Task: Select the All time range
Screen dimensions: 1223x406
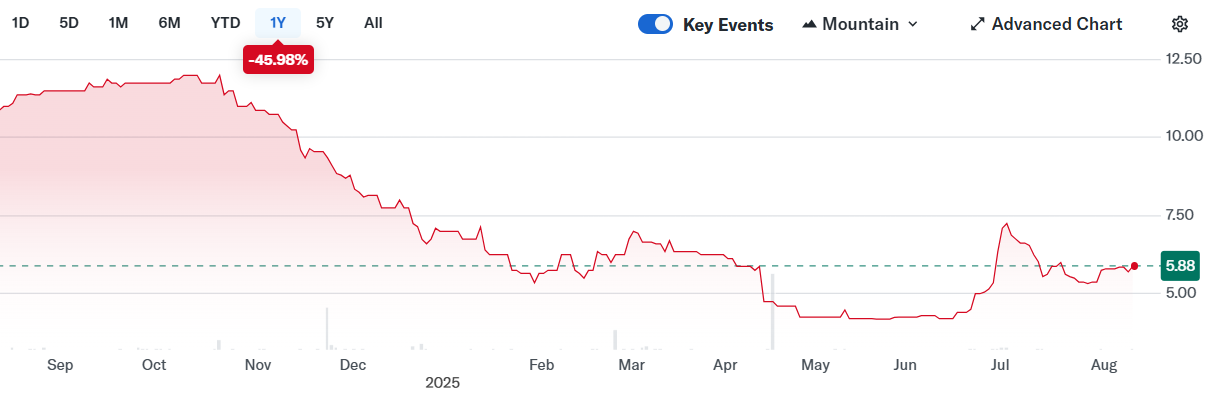Action: click(373, 22)
